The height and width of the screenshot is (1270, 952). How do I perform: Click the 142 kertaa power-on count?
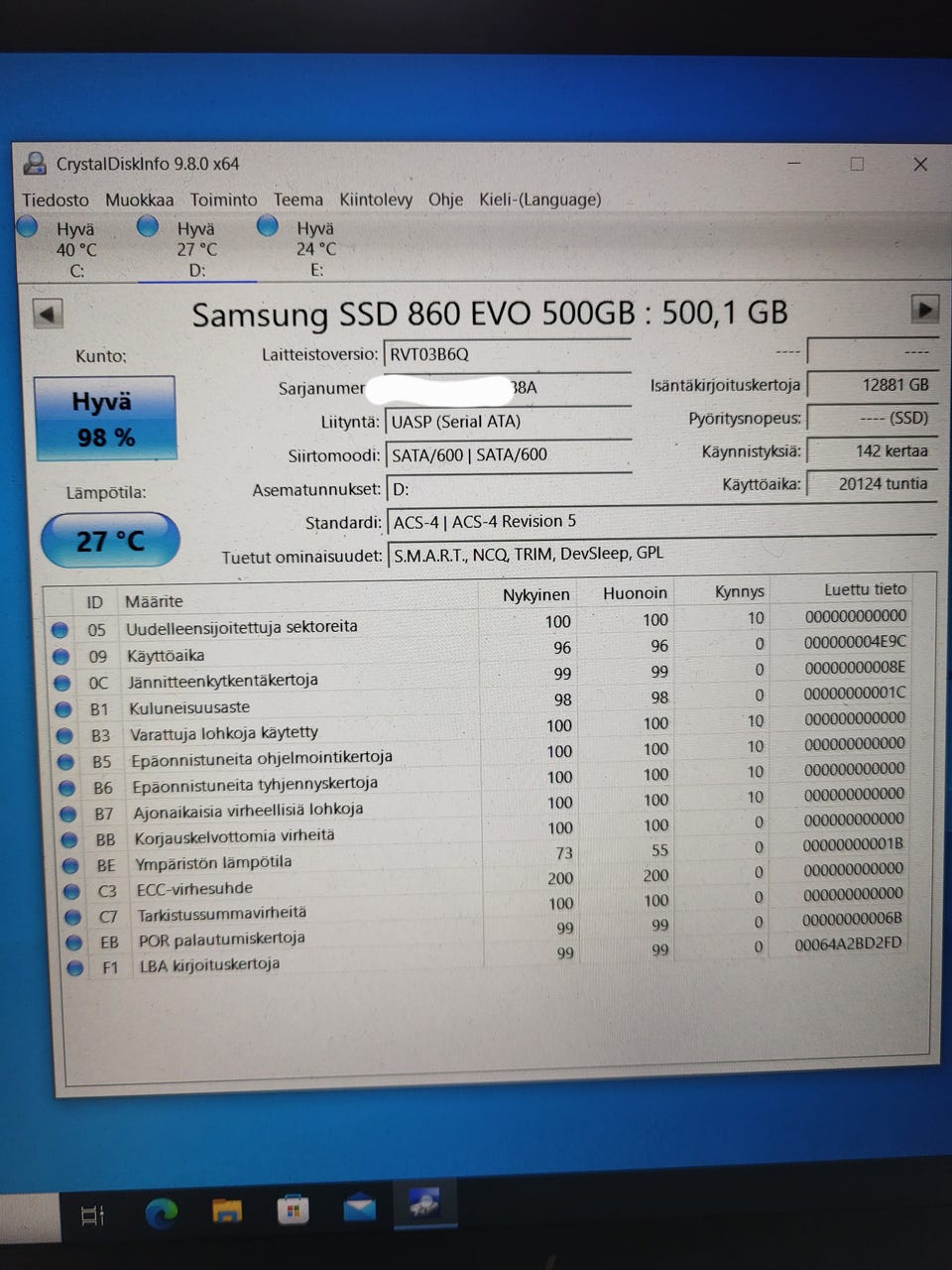tap(872, 450)
